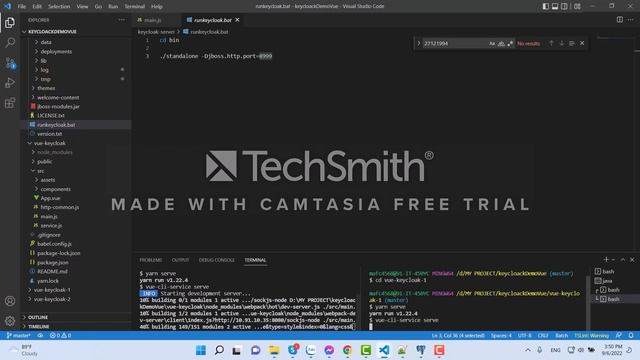The width and height of the screenshot is (640, 360).
Task: Open the Selection menu
Action: [59, 6]
